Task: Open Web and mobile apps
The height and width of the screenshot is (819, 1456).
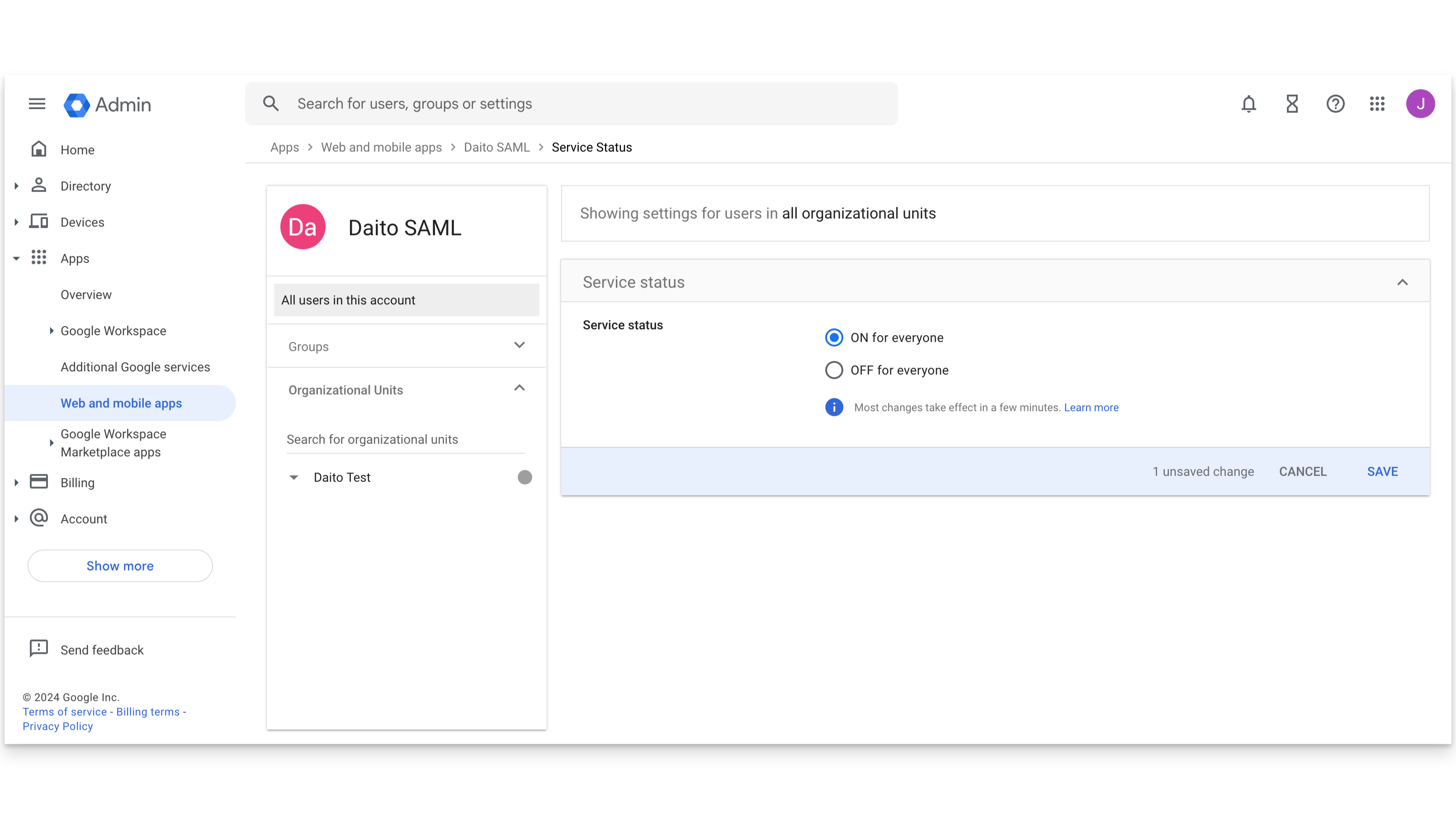Action: click(x=121, y=403)
